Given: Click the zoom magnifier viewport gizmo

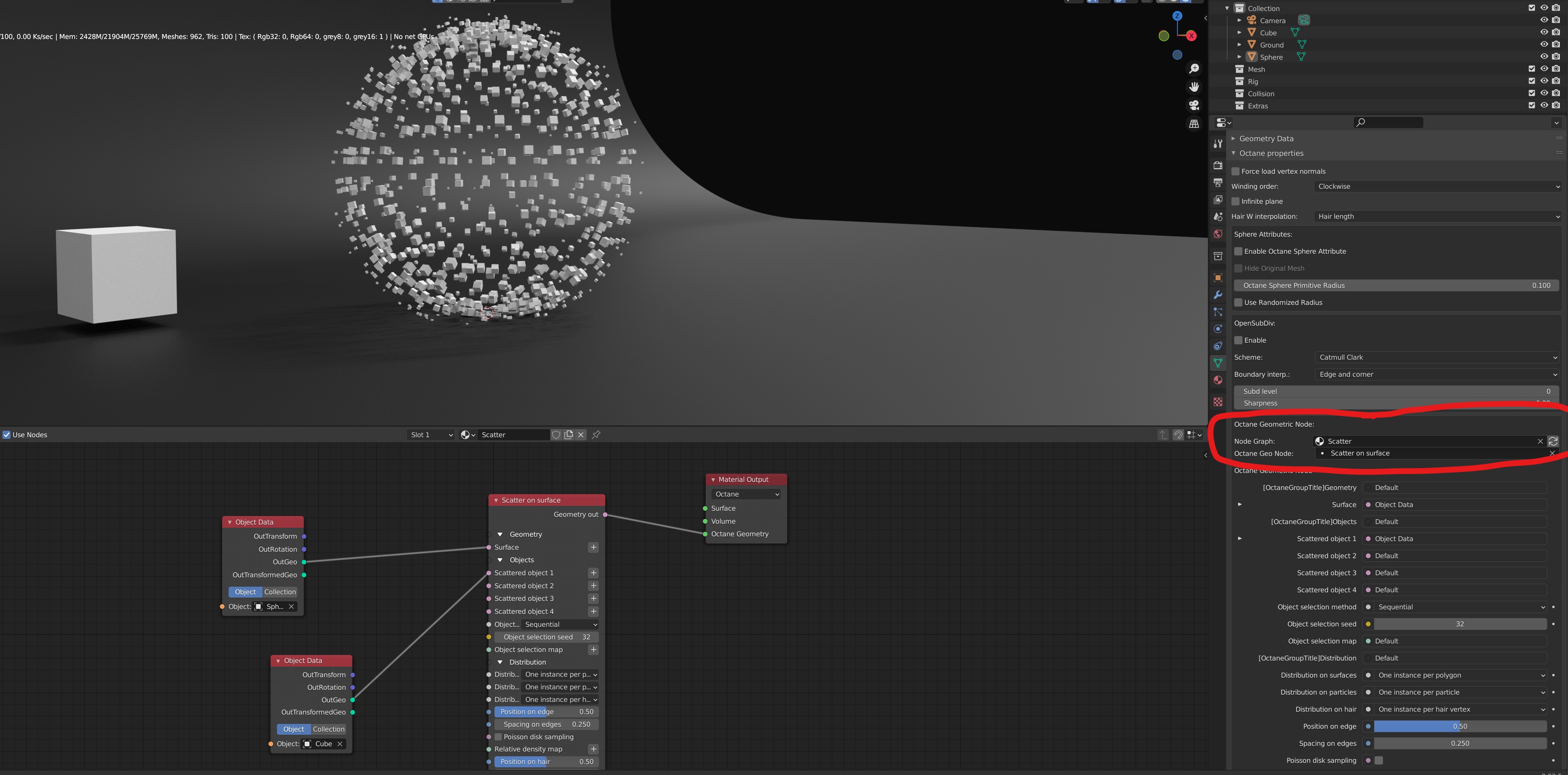Looking at the screenshot, I should click(1194, 69).
